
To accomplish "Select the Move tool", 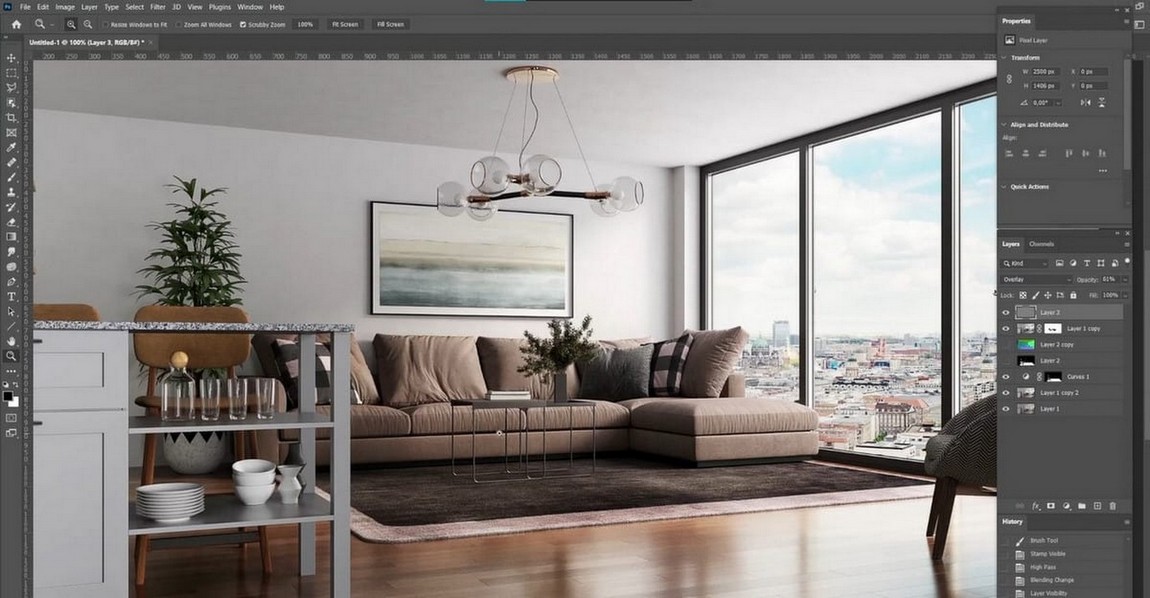I will click(x=11, y=57).
